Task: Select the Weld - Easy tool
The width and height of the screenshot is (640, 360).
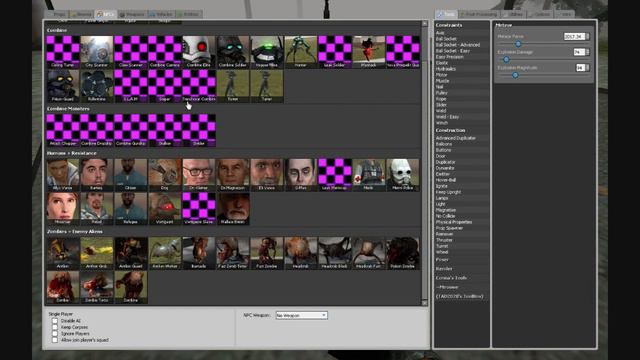Action: coord(447,117)
